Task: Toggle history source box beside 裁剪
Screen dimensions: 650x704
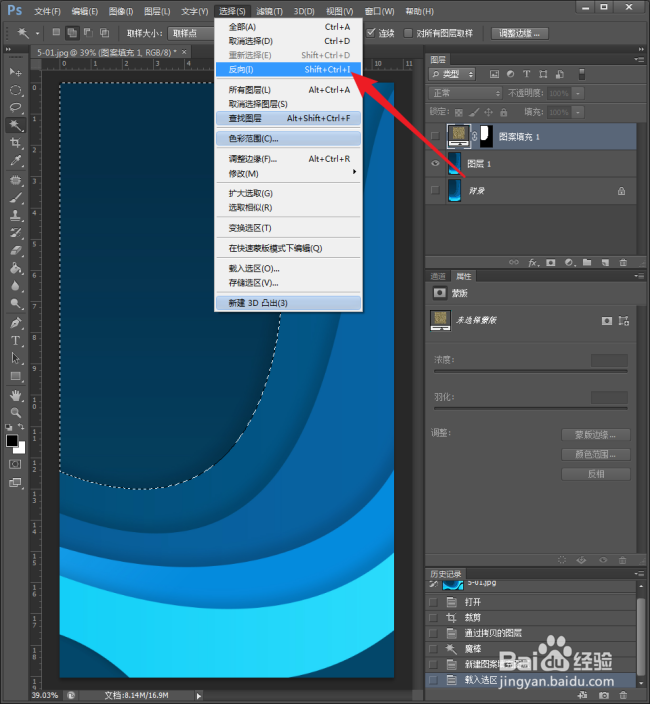Action: (x=433, y=618)
